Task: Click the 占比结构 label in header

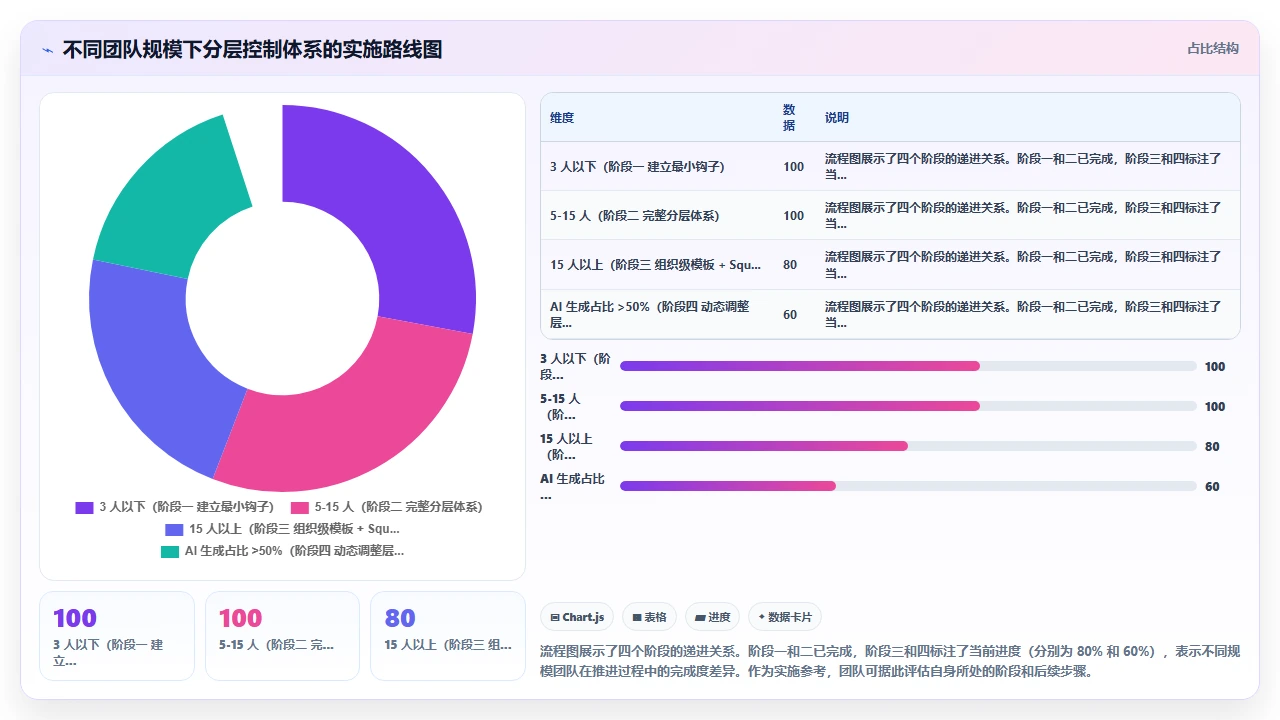Action: (x=1212, y=48)
